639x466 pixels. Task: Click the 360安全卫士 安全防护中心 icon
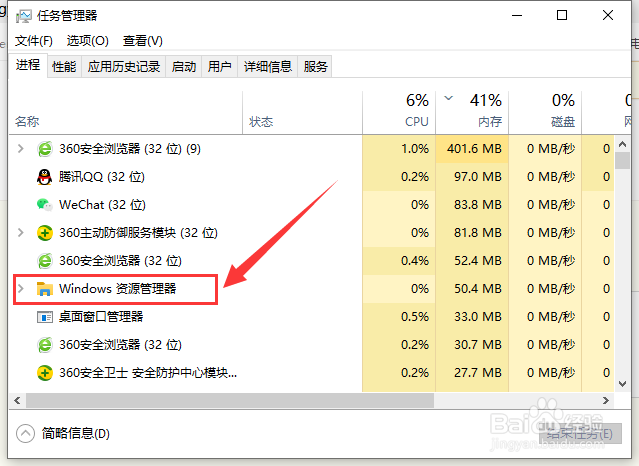(44, 373)
